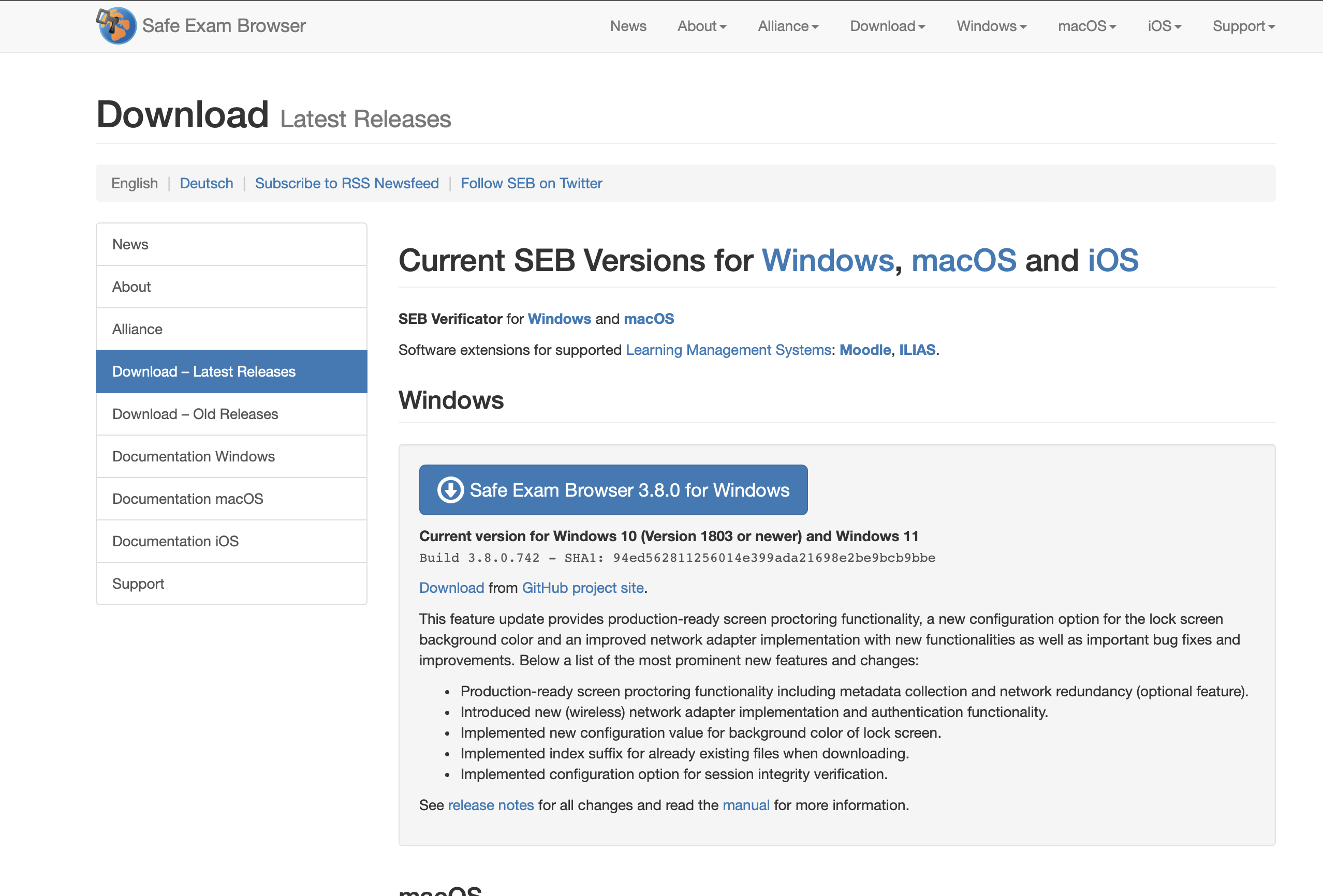Expand the Support dropdown in the navbar
This screenshot has width=1323, height=896.
1243,26
